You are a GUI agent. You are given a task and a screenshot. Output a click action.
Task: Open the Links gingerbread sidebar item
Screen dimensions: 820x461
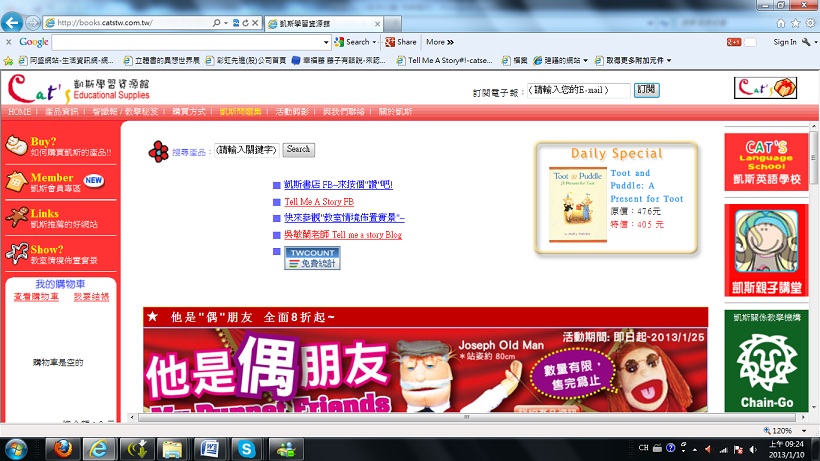(17, 217)
